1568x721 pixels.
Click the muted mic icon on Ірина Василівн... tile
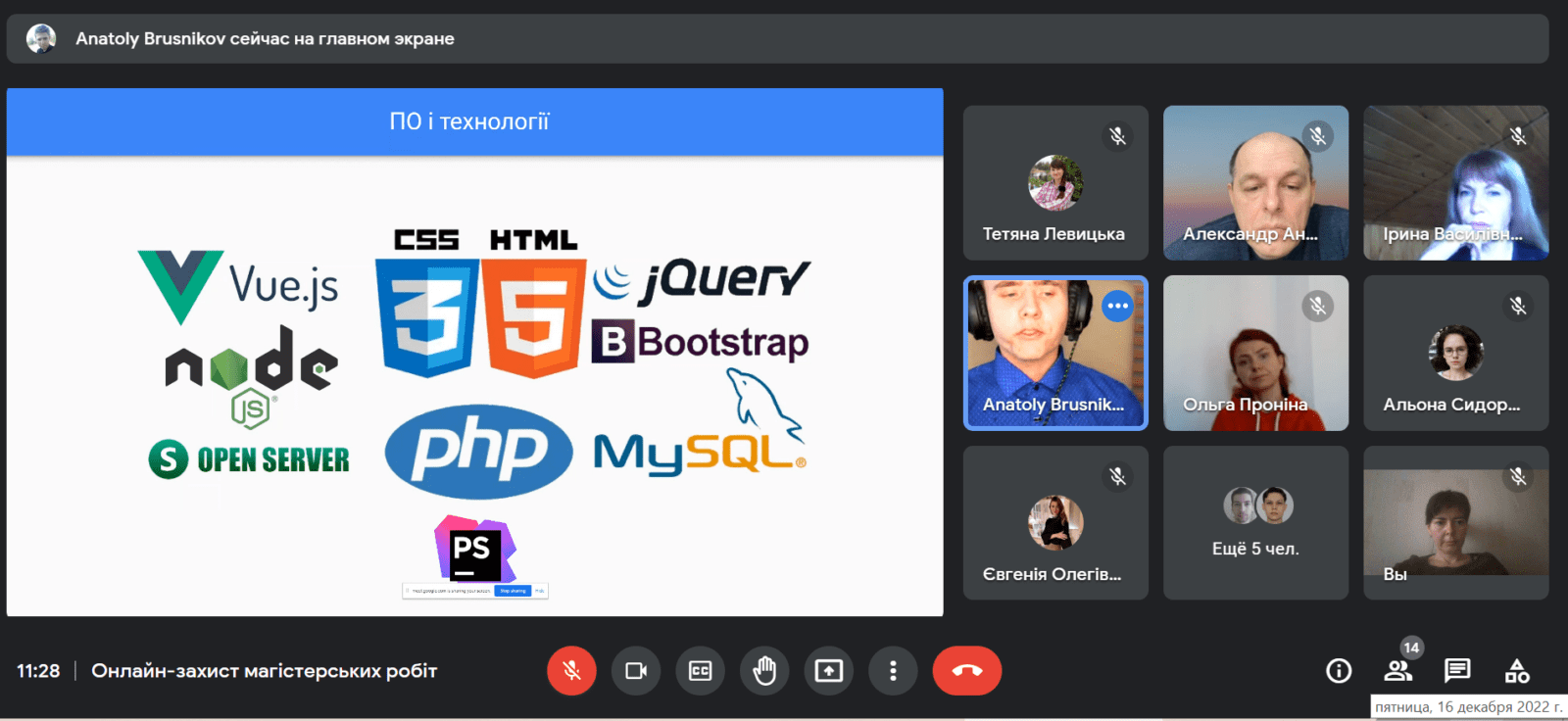(x=1518, y=136)
